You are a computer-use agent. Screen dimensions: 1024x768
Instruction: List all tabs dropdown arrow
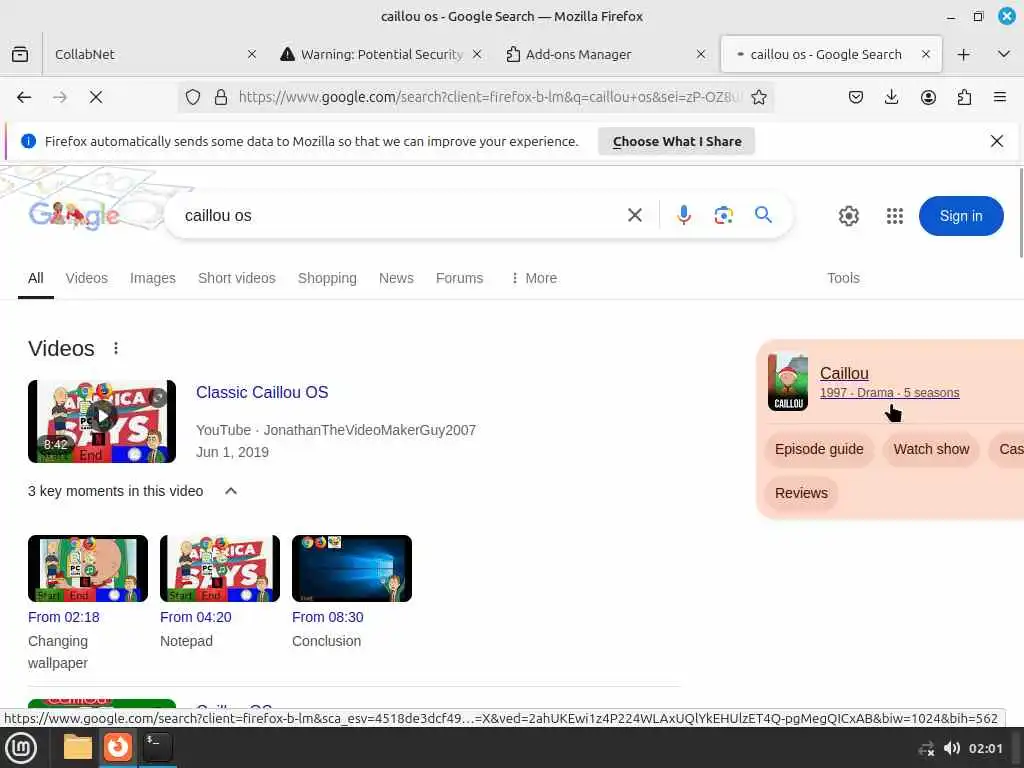[1004, 54]
